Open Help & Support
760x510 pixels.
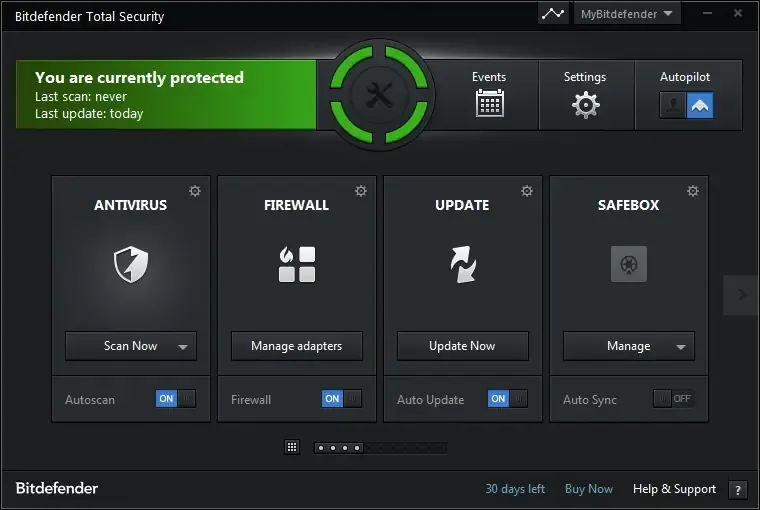click(x=674, y=489)
